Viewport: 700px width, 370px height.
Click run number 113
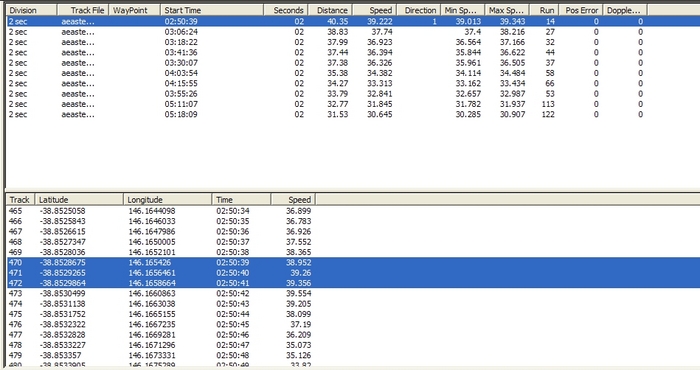(548, 104)
